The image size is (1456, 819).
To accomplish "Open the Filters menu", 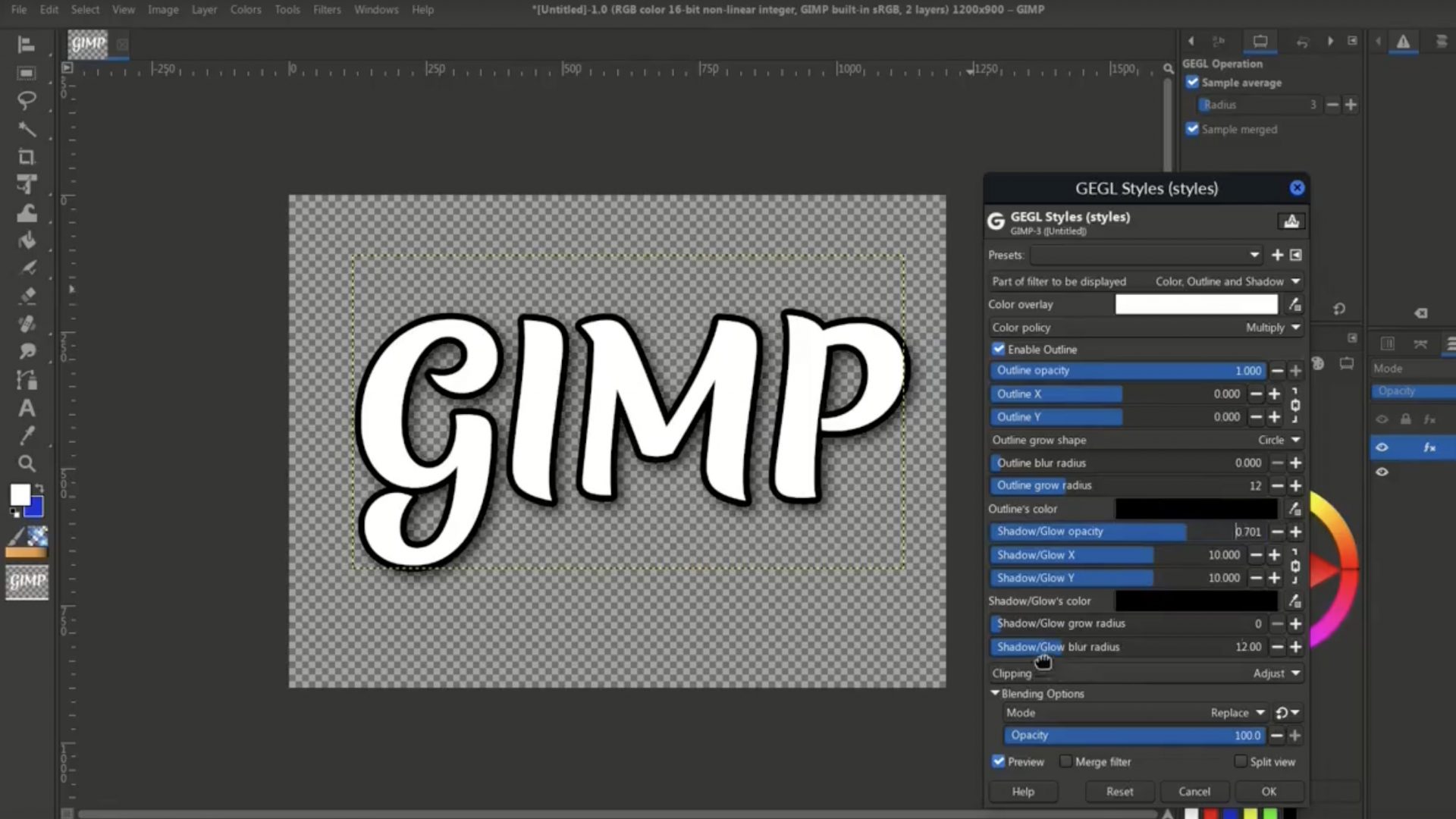I will pyautogui.click(x=327, y=10).
